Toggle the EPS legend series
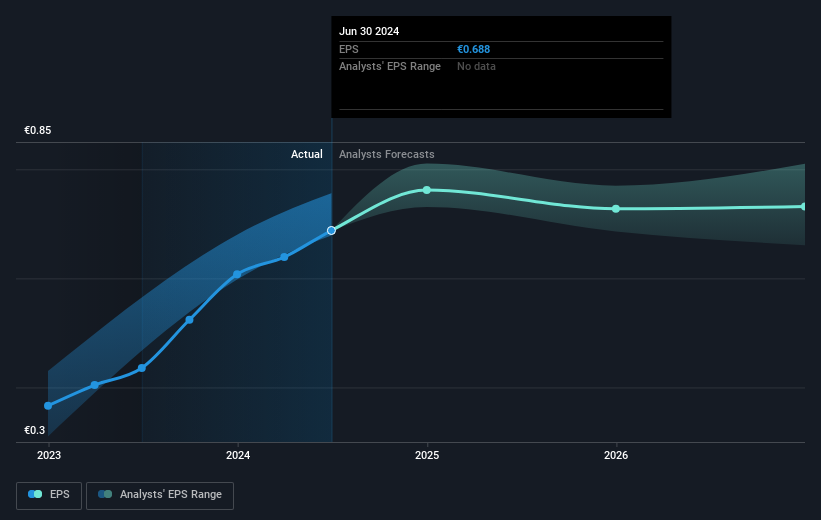The image size is (821, 520). (49, 495)
